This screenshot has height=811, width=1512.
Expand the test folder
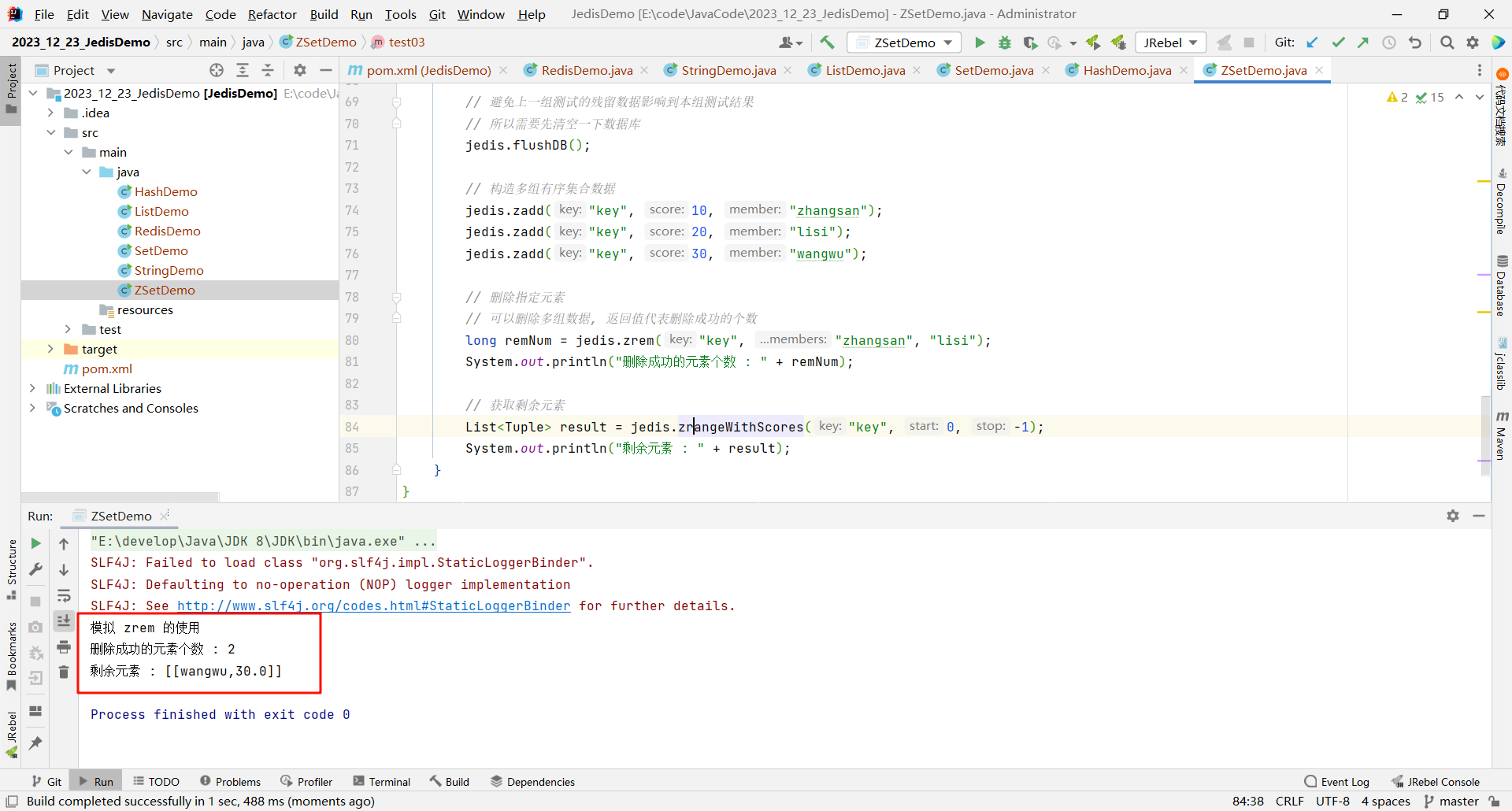pyautogui.click(x=69, y=329)
